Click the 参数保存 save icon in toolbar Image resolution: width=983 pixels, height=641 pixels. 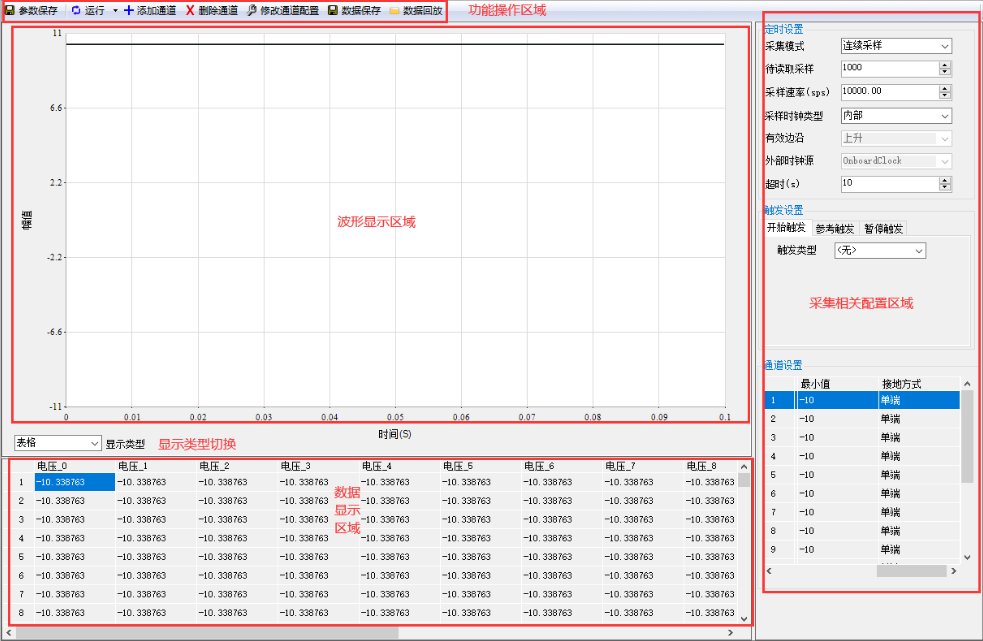[10, 10]
